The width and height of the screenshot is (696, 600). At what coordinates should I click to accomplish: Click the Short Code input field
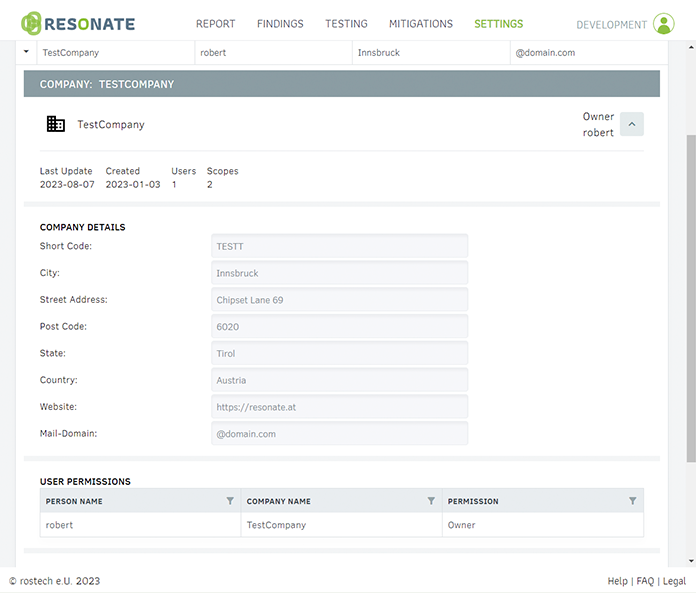click(x=339, y=246)
